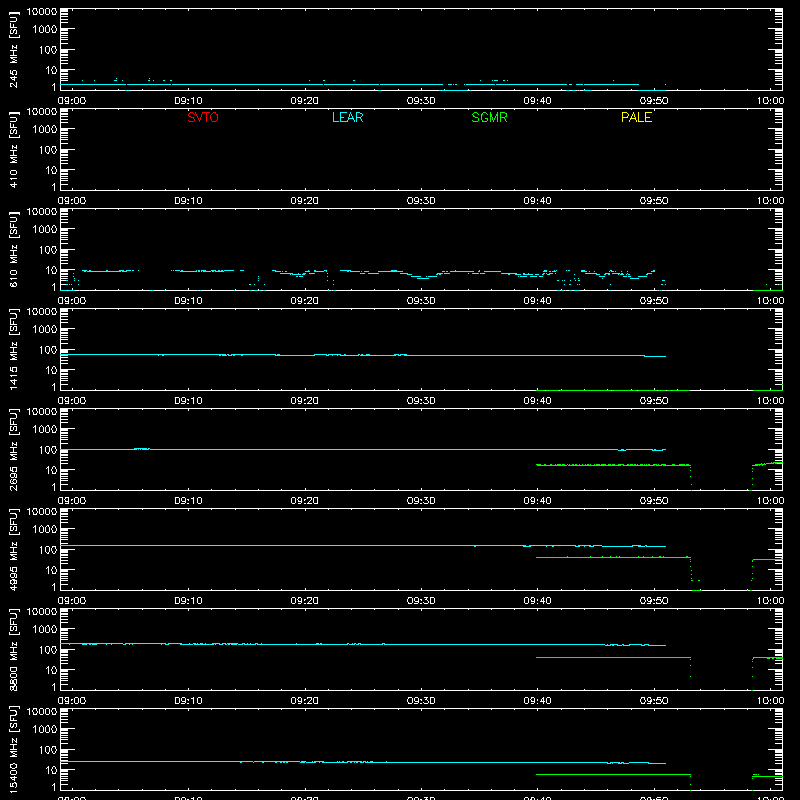The image size is (800, 800).
Task: Click 09:50 time label below 410 MHz panel
Action: [654, 201]
